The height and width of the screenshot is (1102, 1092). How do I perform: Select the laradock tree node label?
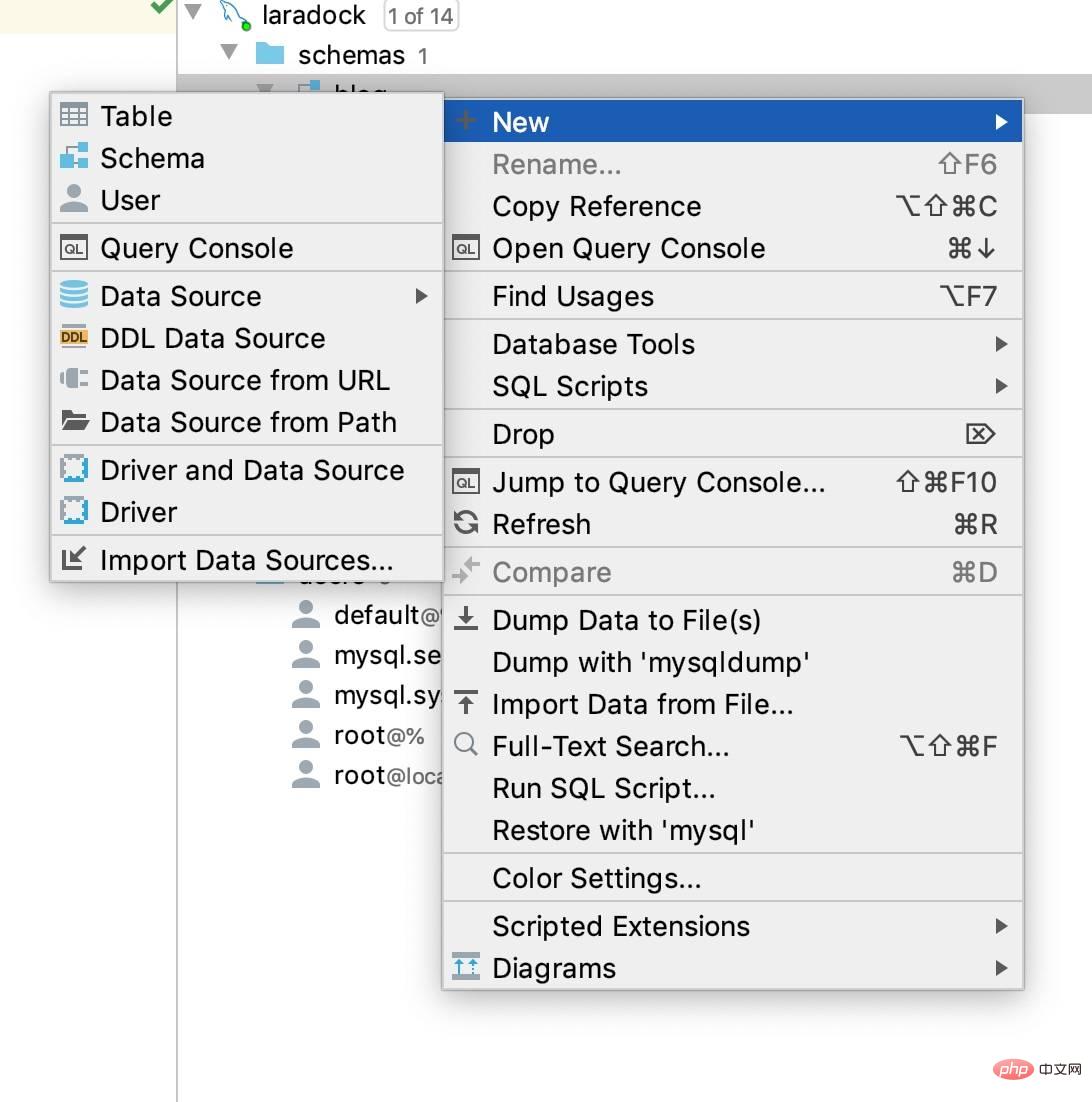[313, 15]
